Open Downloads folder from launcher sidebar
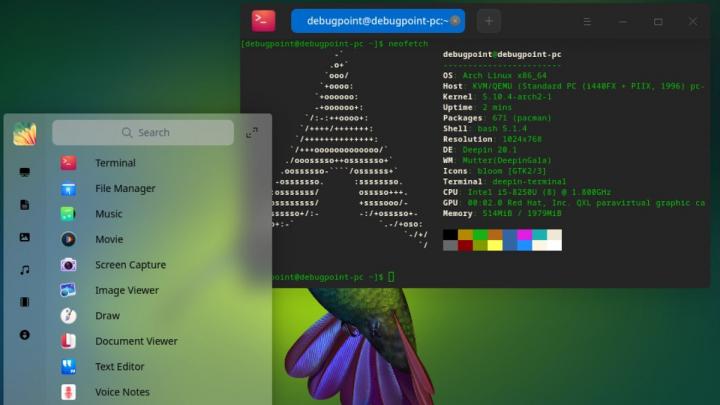 (24, 334)
